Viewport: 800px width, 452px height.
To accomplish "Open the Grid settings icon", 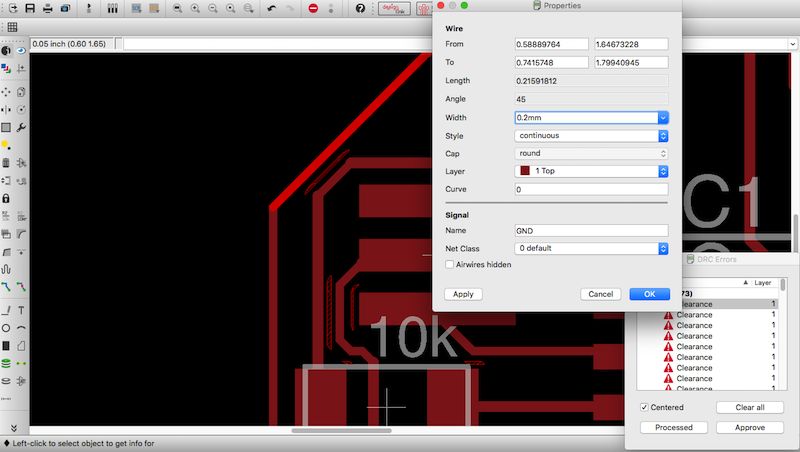I will click(x=12, y=27).
